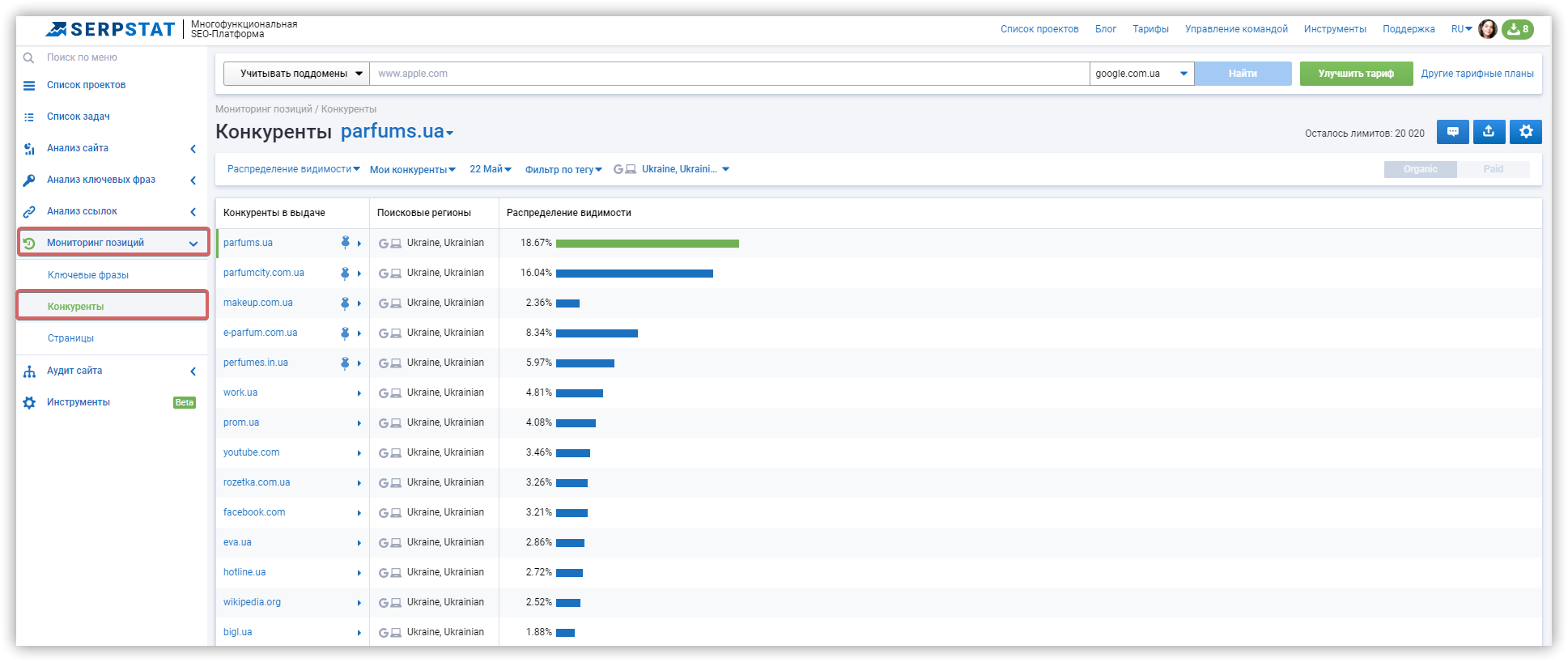The width and height of the screenshot is (1568, 662).
Task: Click the Serpstat logo
Action: coord(109,29)
